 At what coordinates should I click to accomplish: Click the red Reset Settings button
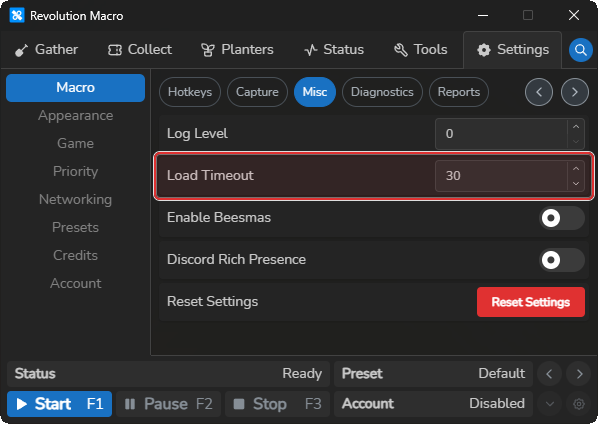pyautogui.click(x=530, y=302)
